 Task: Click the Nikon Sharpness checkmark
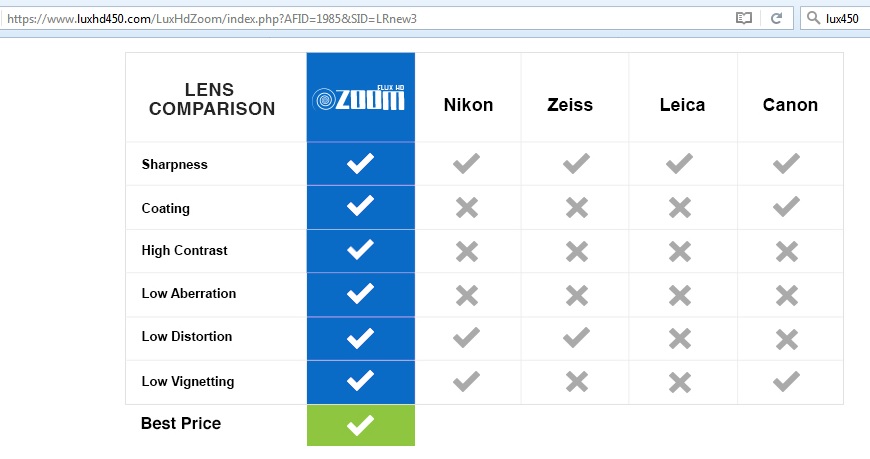click(466, 163)
